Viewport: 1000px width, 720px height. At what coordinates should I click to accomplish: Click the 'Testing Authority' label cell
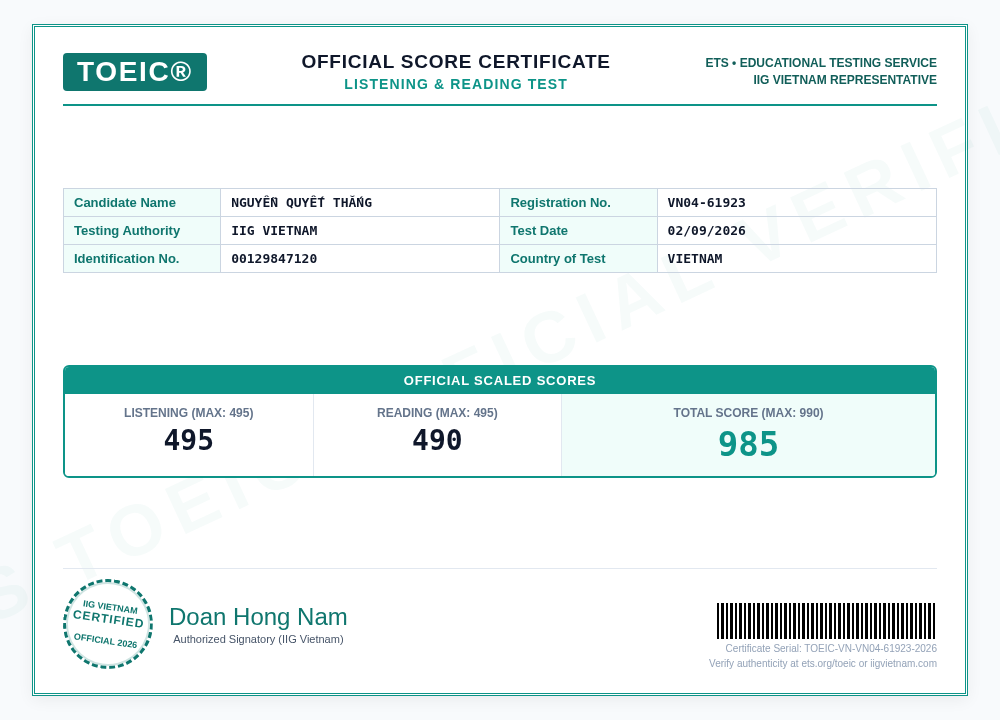point(142,231)
